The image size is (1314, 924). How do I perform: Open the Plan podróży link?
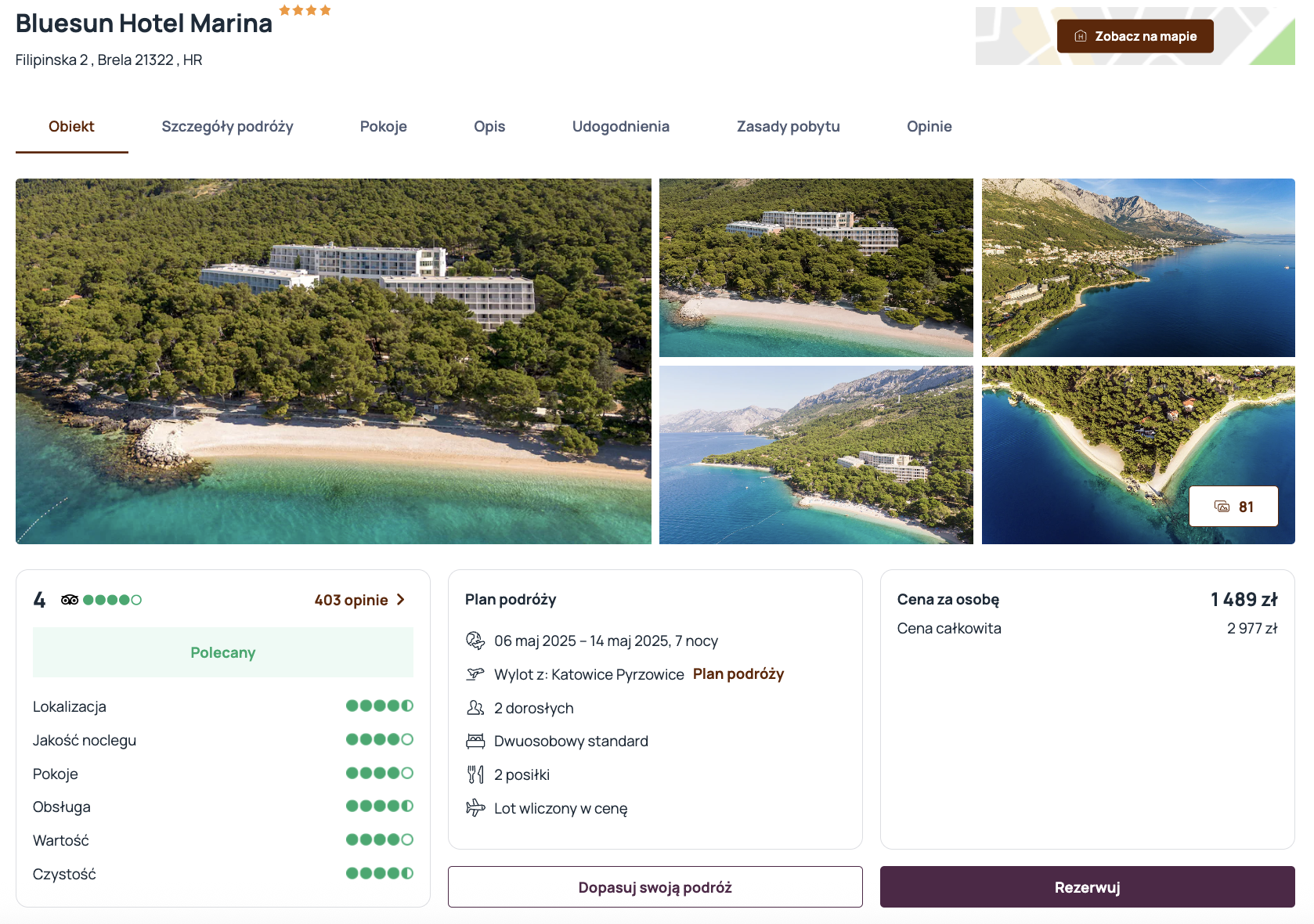pos(738,674)
